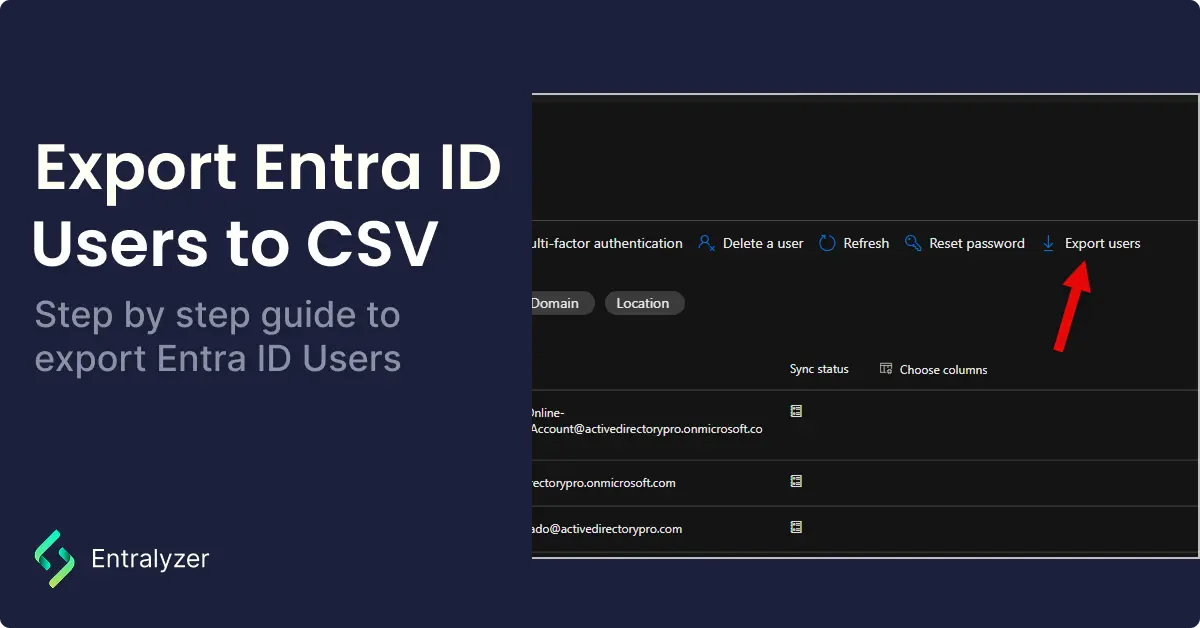Click sync status icon for onmicrosoft.co Account row

point(796,411)
